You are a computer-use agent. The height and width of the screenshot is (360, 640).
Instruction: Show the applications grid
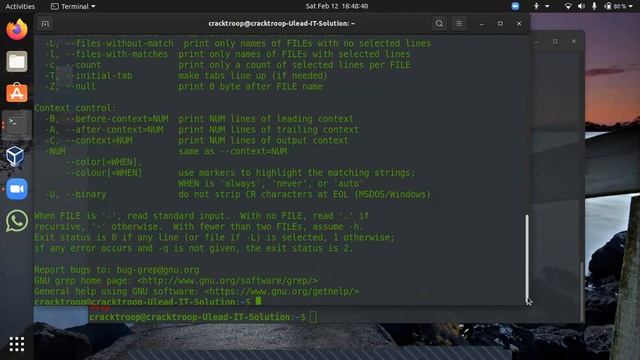pos(17,344)
